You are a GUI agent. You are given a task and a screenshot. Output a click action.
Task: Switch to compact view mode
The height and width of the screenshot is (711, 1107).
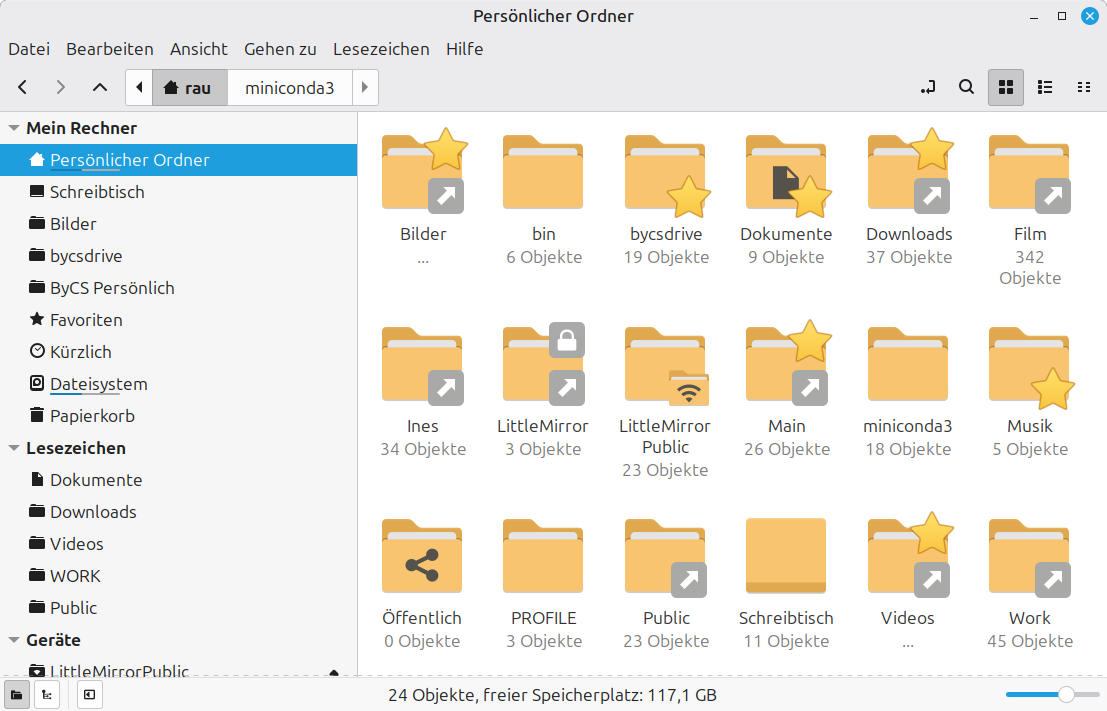tap(1083, 87)
